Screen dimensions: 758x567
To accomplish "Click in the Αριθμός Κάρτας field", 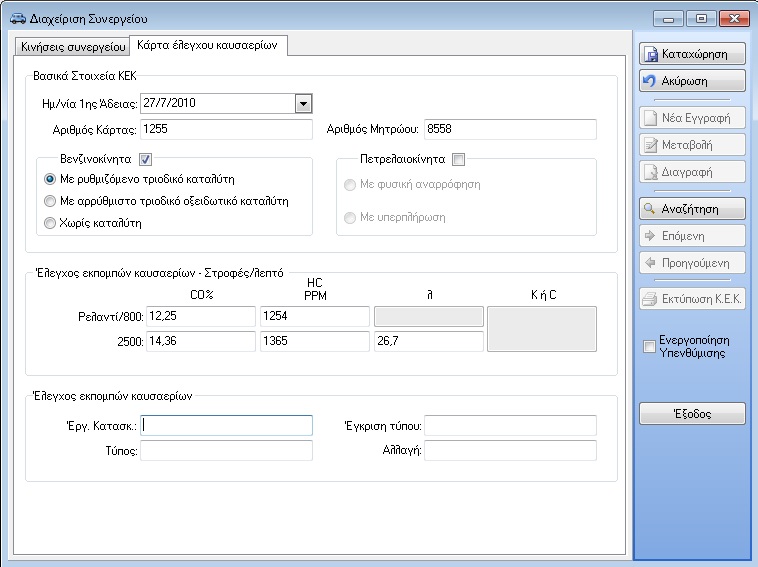I will (226, 129).
